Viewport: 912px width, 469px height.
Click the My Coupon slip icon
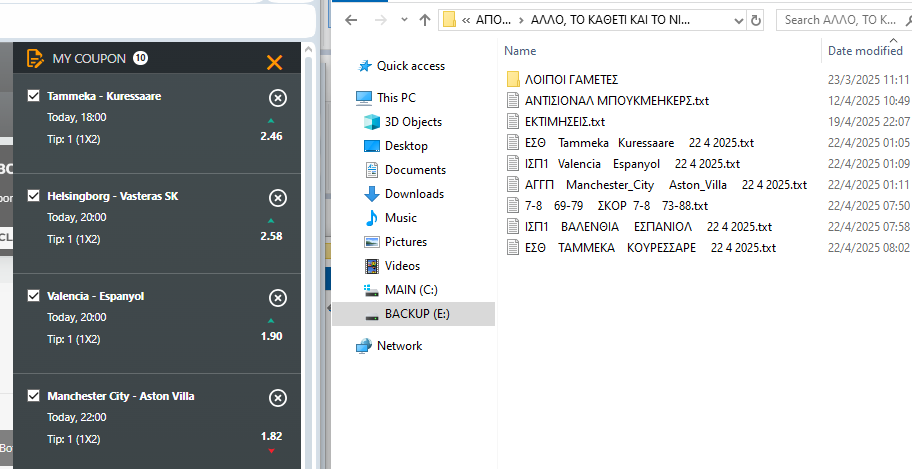coord(35,59)
